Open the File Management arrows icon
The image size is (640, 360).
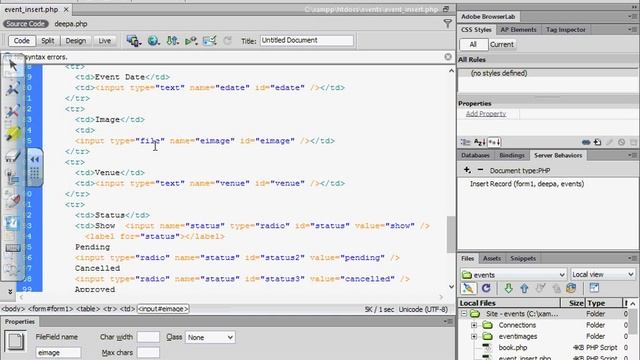tap(172, 40)
